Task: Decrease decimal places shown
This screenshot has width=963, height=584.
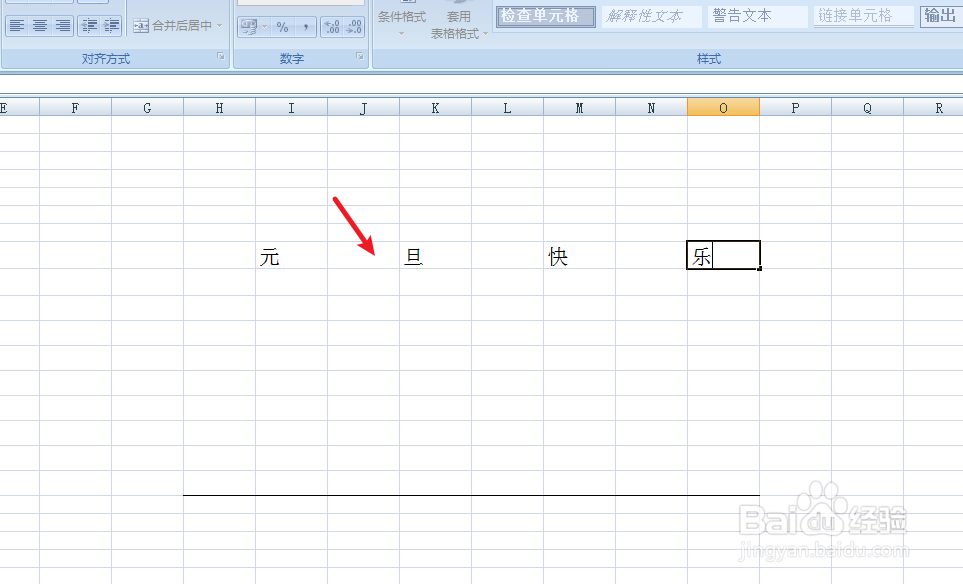Action: click(353, 27)
